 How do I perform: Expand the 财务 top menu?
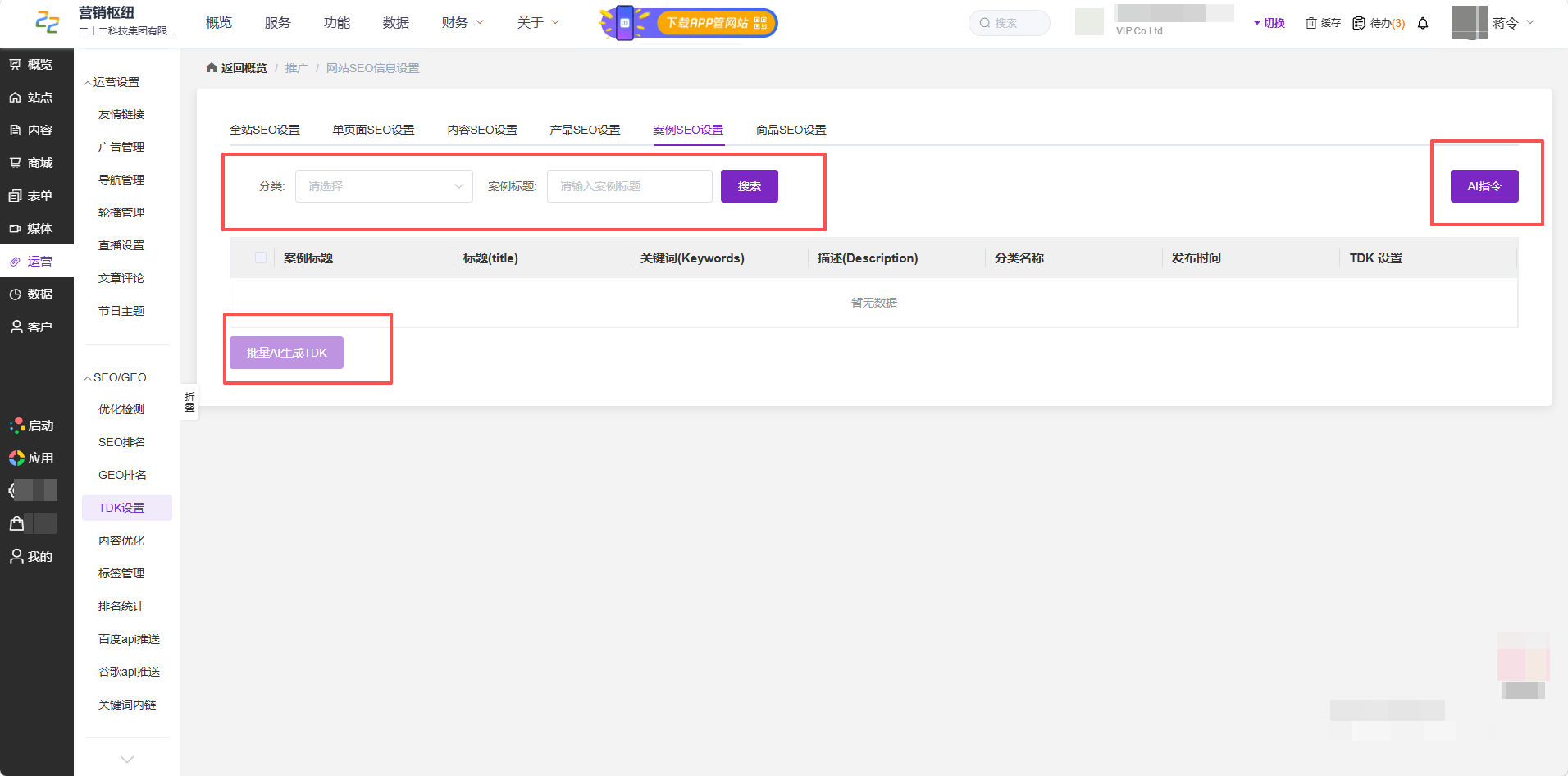[x=463, y=23]
